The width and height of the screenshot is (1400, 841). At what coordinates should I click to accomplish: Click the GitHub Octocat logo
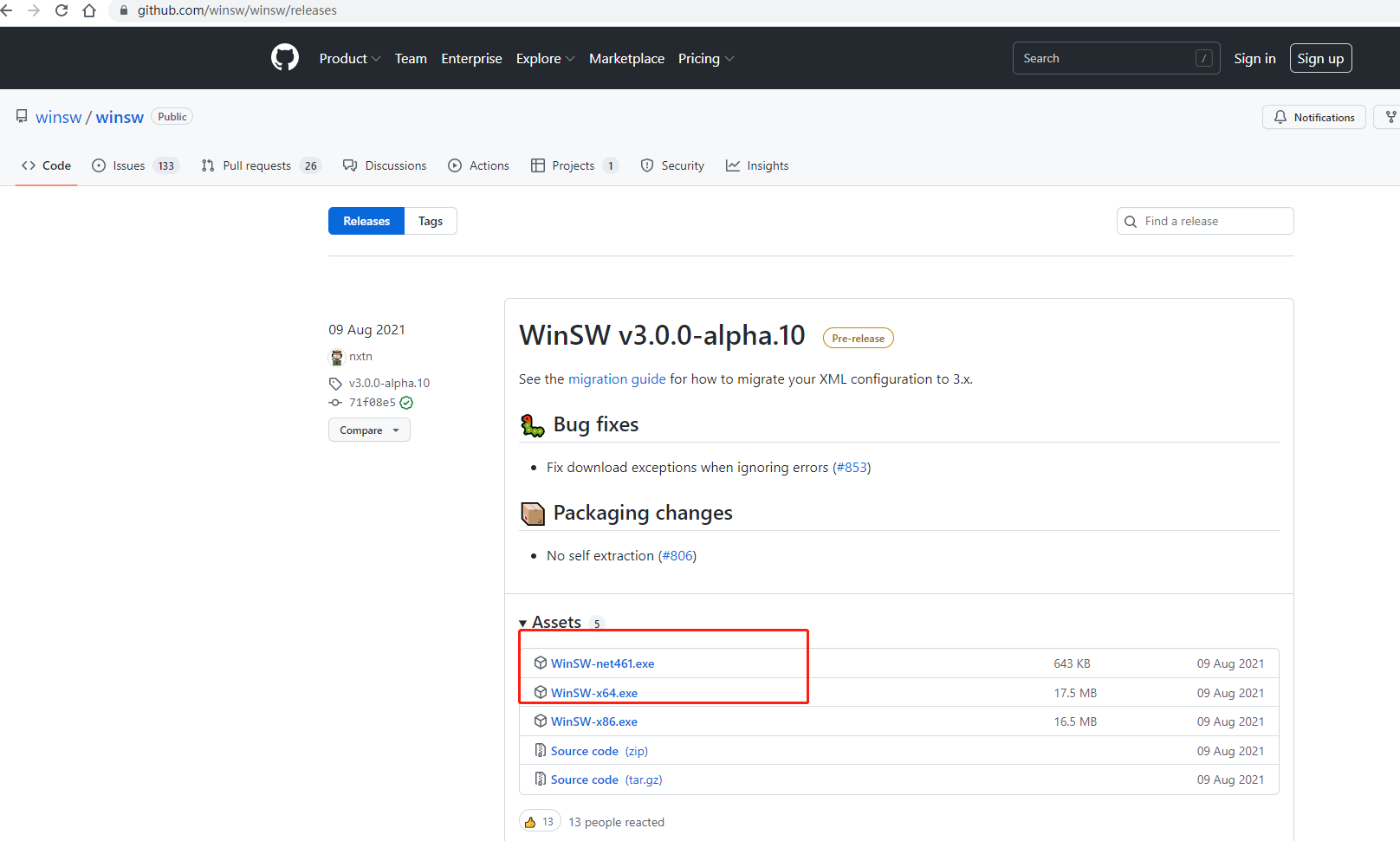click(x=285, y=58)
